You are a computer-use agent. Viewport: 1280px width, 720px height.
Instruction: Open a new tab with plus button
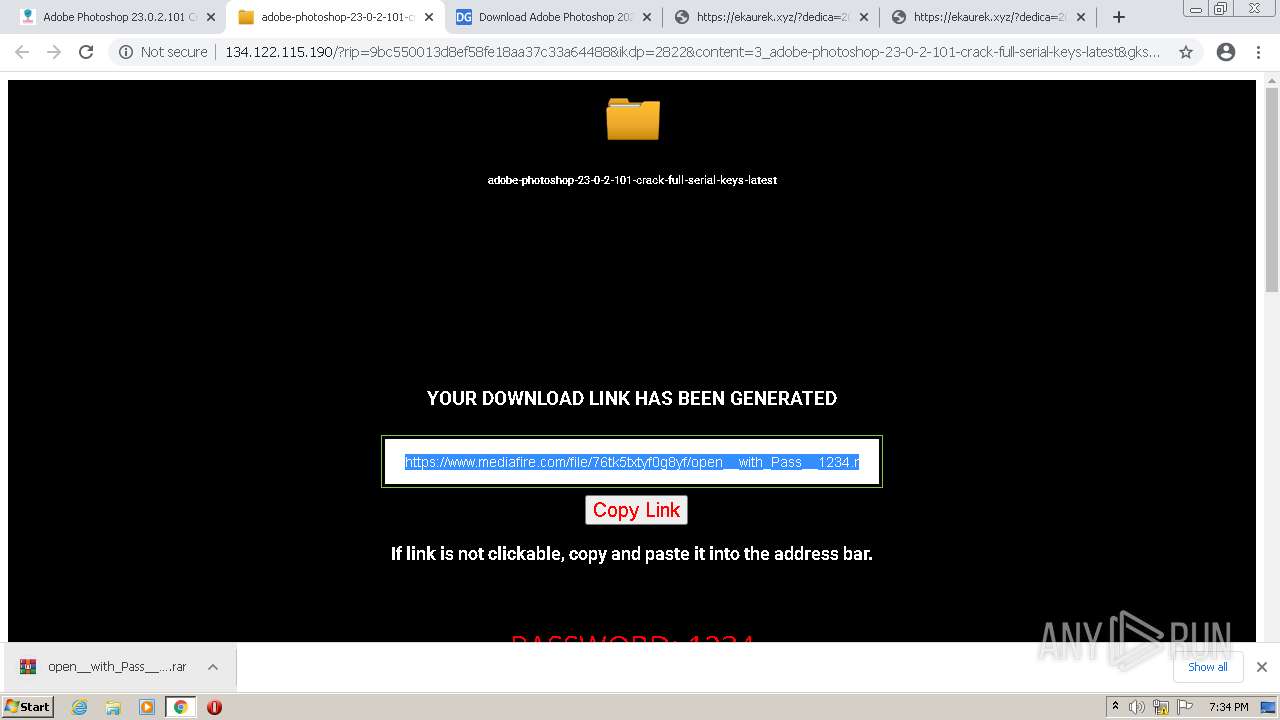pyautogui.click(x=1119, y=17)
